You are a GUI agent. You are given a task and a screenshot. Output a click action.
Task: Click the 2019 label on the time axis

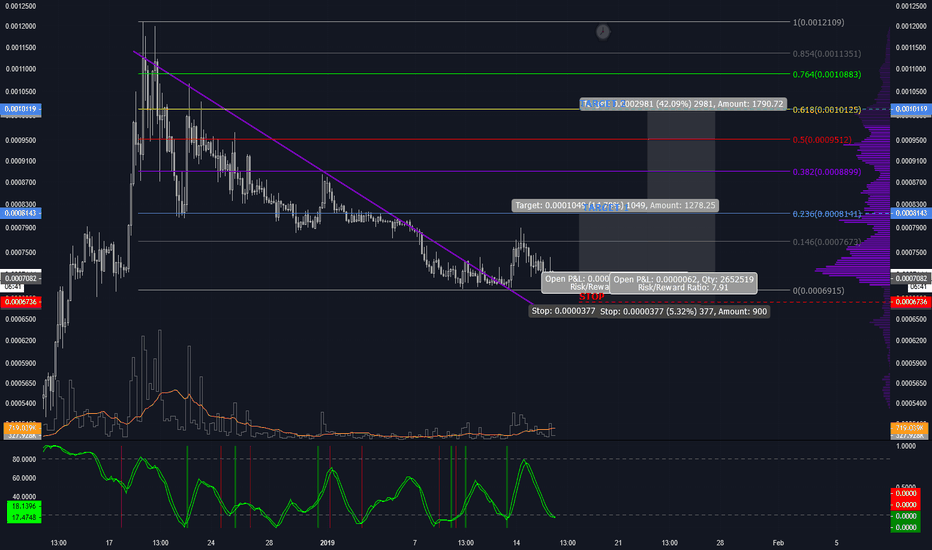328,542
